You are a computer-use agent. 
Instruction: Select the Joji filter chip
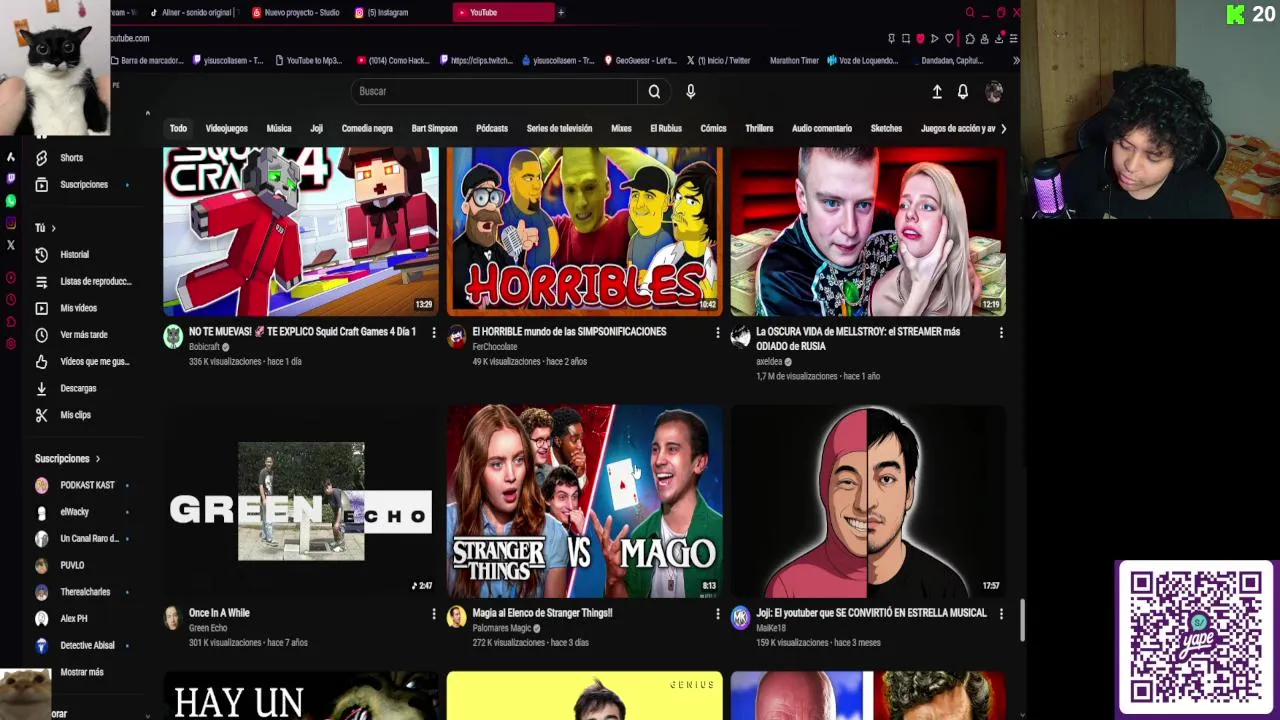point(316,129)
